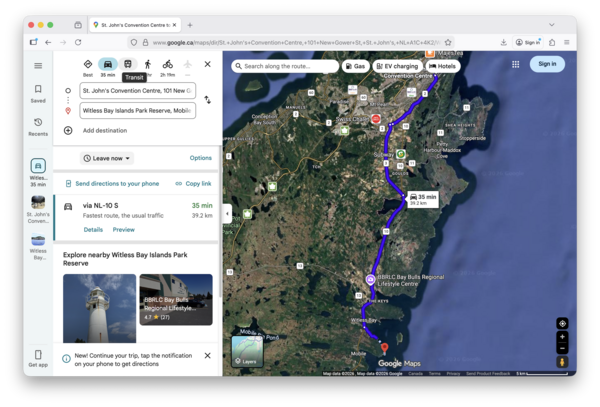Image resolution: width=600 pixels, height=407 pixels.
Task: Close the St. John's Convention Centre tab
Action: tap(174, 25)
